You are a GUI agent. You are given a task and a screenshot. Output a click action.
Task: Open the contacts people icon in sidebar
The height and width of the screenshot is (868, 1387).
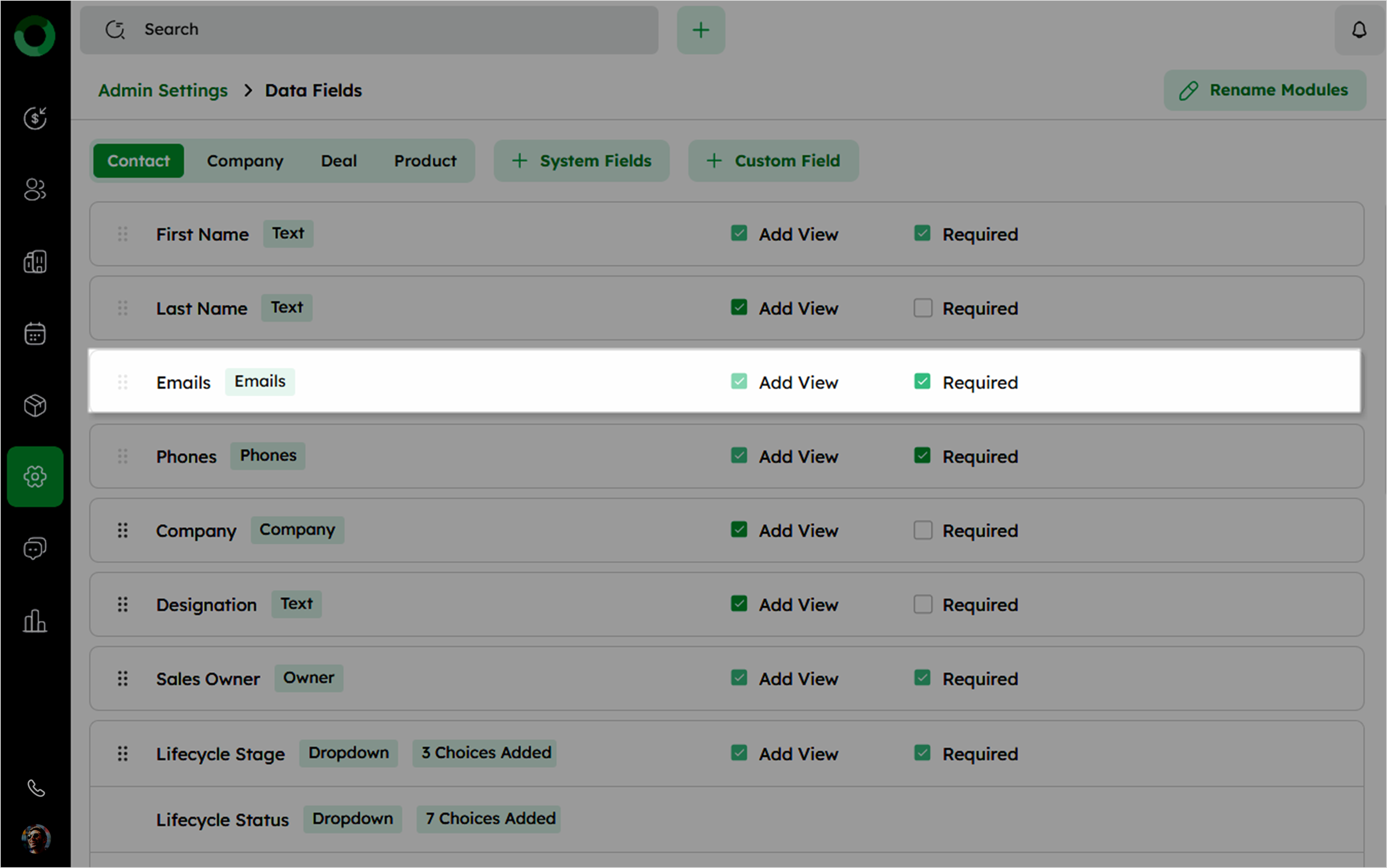point(35,189)
